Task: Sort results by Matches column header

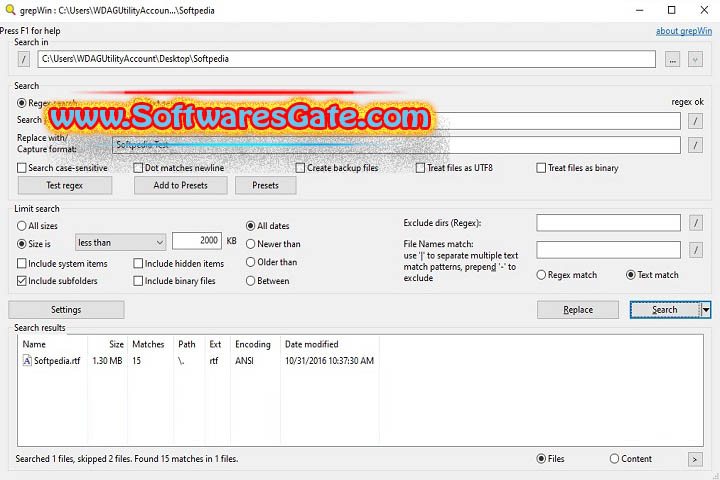Action: click(x=148, y=344)
